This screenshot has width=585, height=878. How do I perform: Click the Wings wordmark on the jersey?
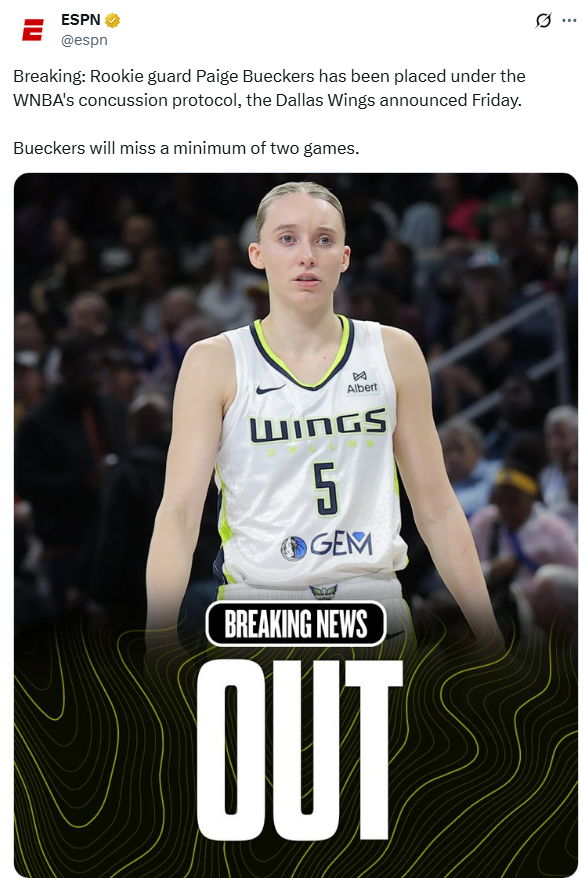(x=318, y=426)
